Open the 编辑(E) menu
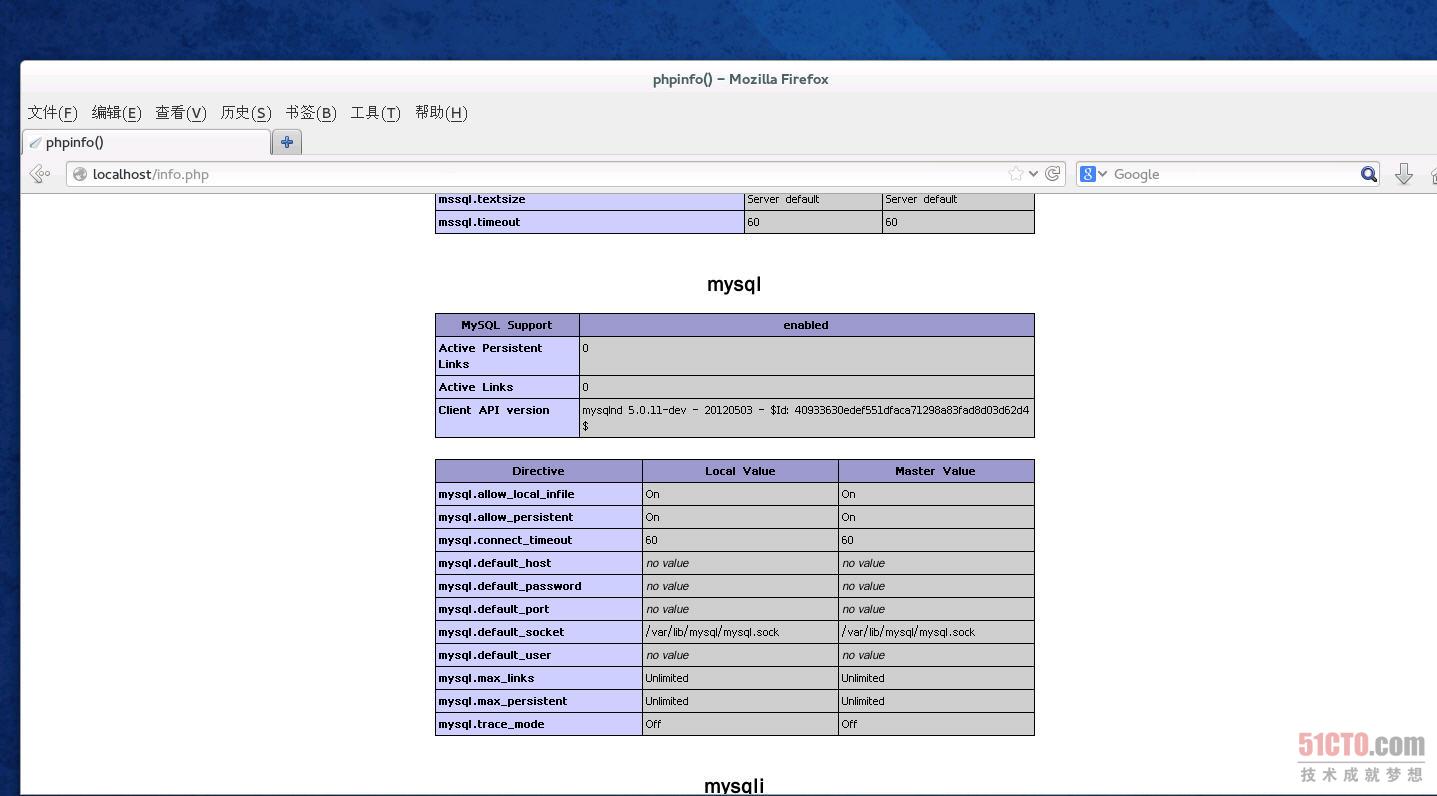The width and height of the screenshot is (1437, 796). pyautogui.click(x=116, y=112)
